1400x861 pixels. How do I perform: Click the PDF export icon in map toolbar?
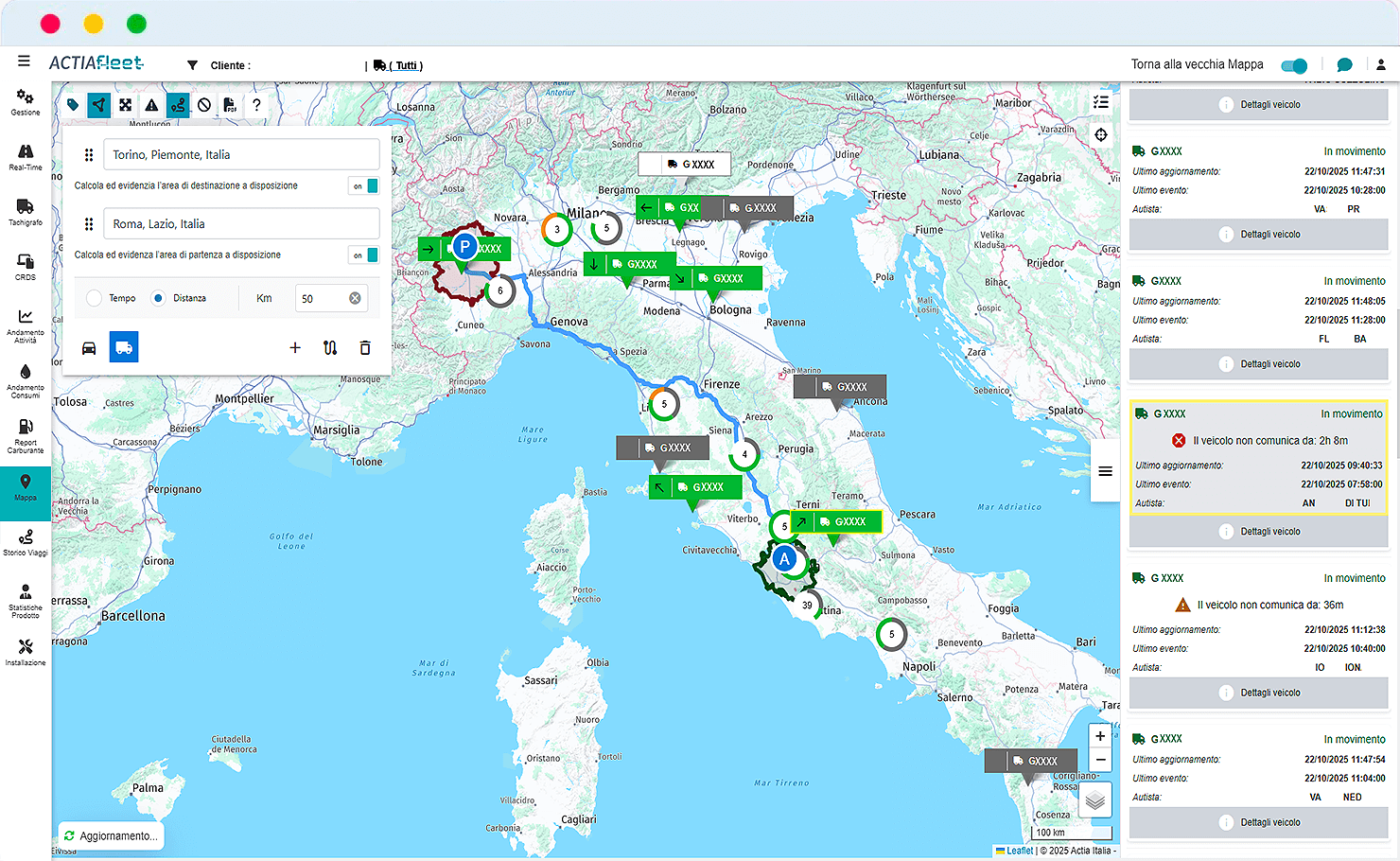tap(230, 105)
